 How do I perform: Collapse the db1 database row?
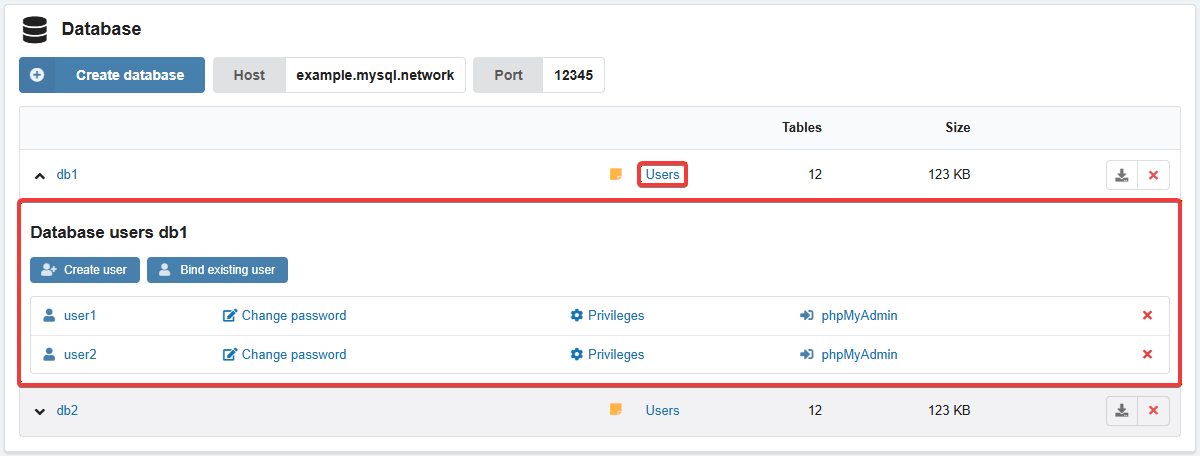40,176
